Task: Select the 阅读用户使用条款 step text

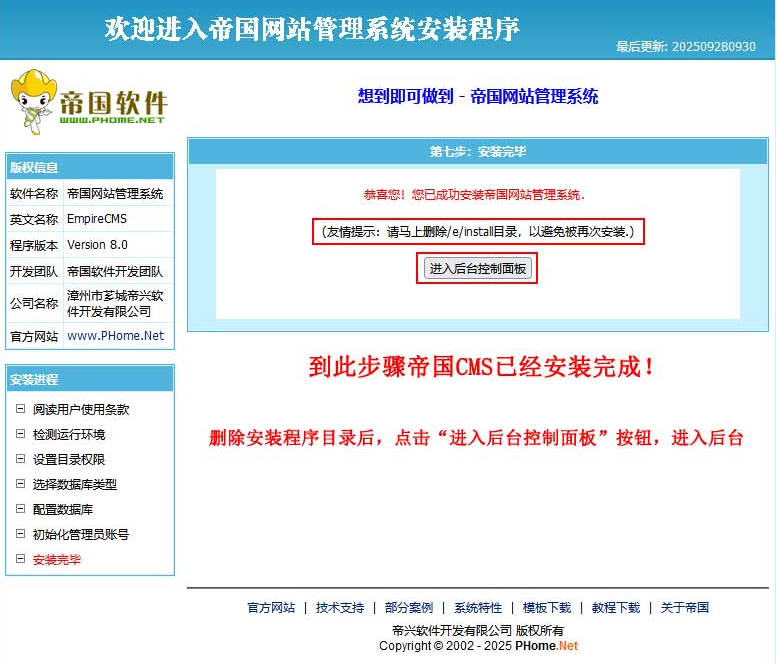Action: click(81, 410)
